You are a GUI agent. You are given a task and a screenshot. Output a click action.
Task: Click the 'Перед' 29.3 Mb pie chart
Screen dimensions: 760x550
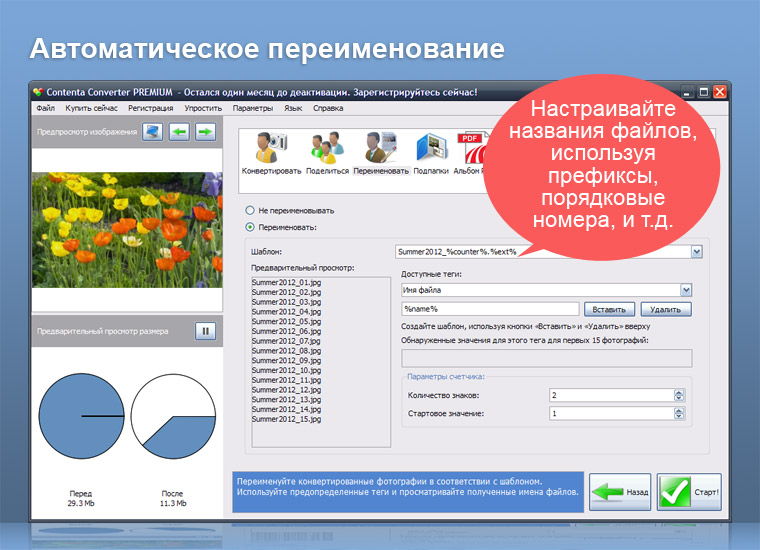(81, 416)
